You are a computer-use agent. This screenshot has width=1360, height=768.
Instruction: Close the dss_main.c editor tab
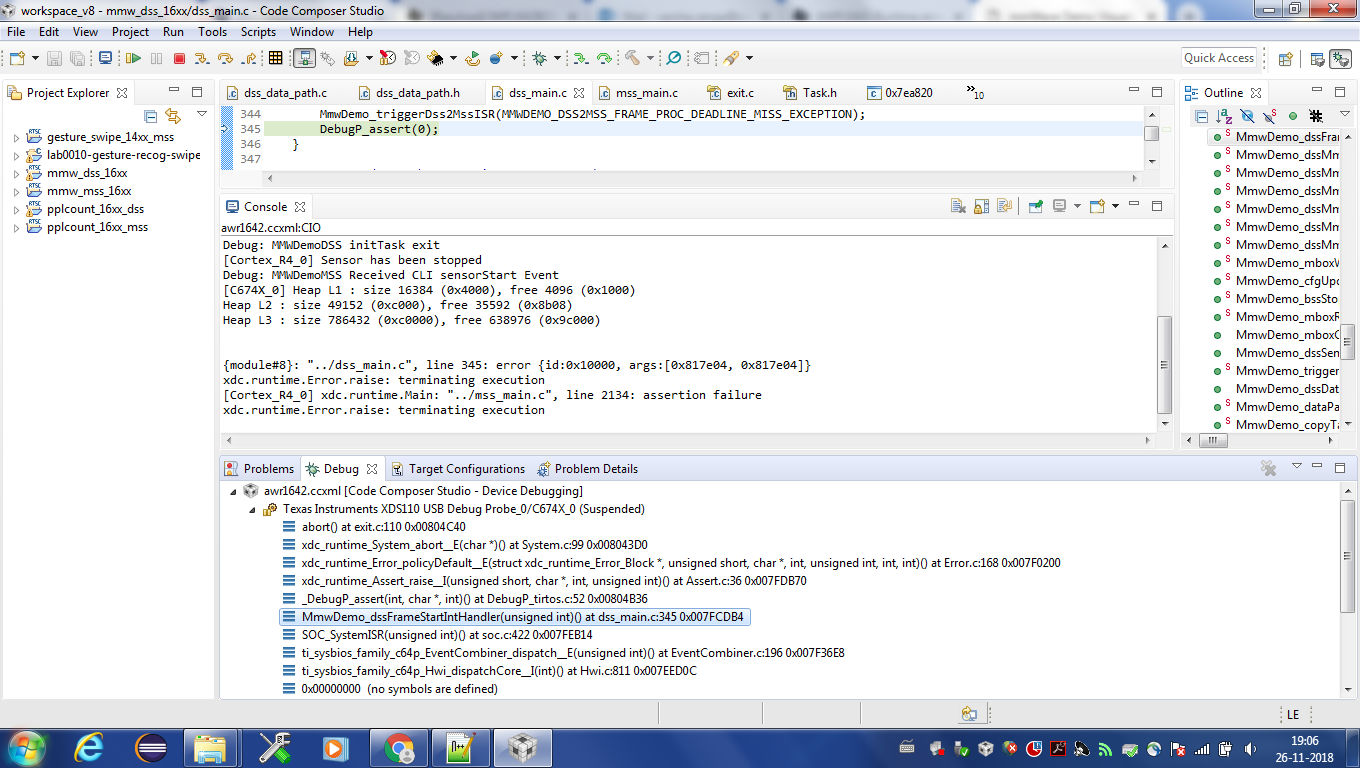pyautogui.click(x=579, y=93)
